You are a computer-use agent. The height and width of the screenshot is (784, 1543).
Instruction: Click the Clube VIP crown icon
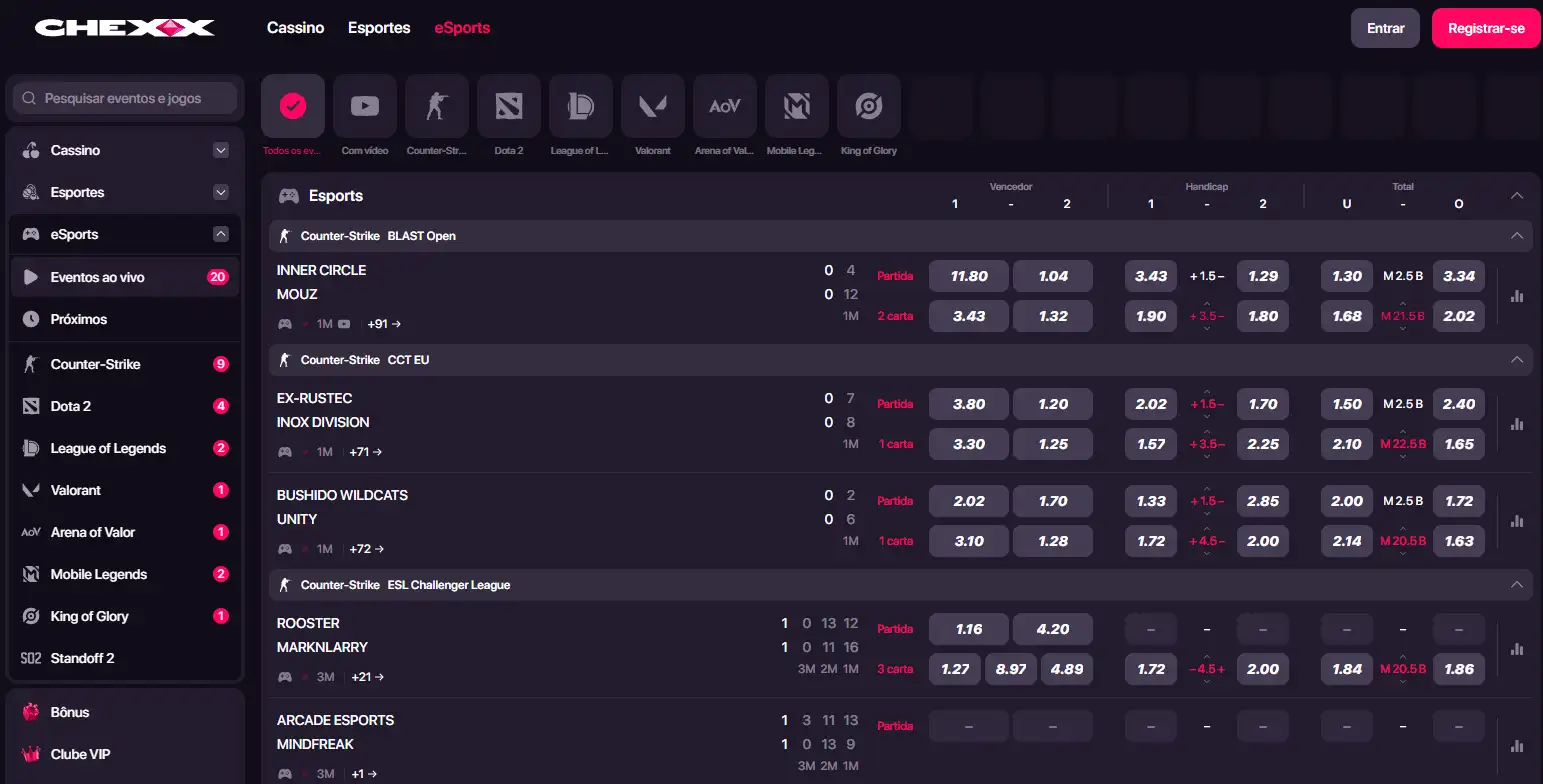(31, 754)
